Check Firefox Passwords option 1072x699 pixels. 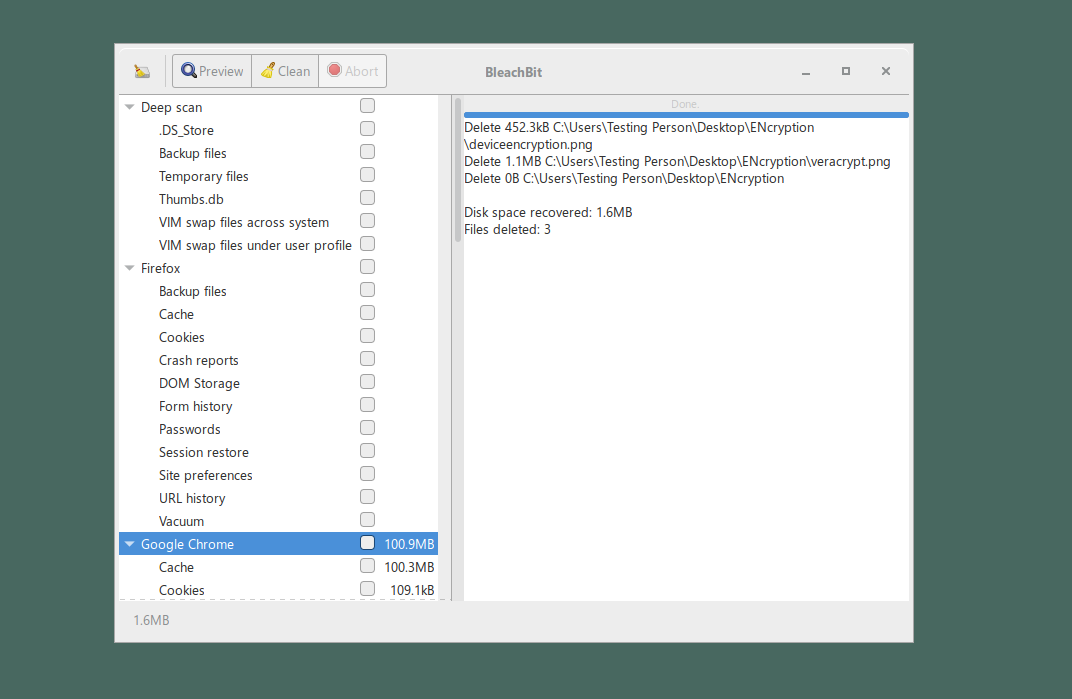coord(367,427)
